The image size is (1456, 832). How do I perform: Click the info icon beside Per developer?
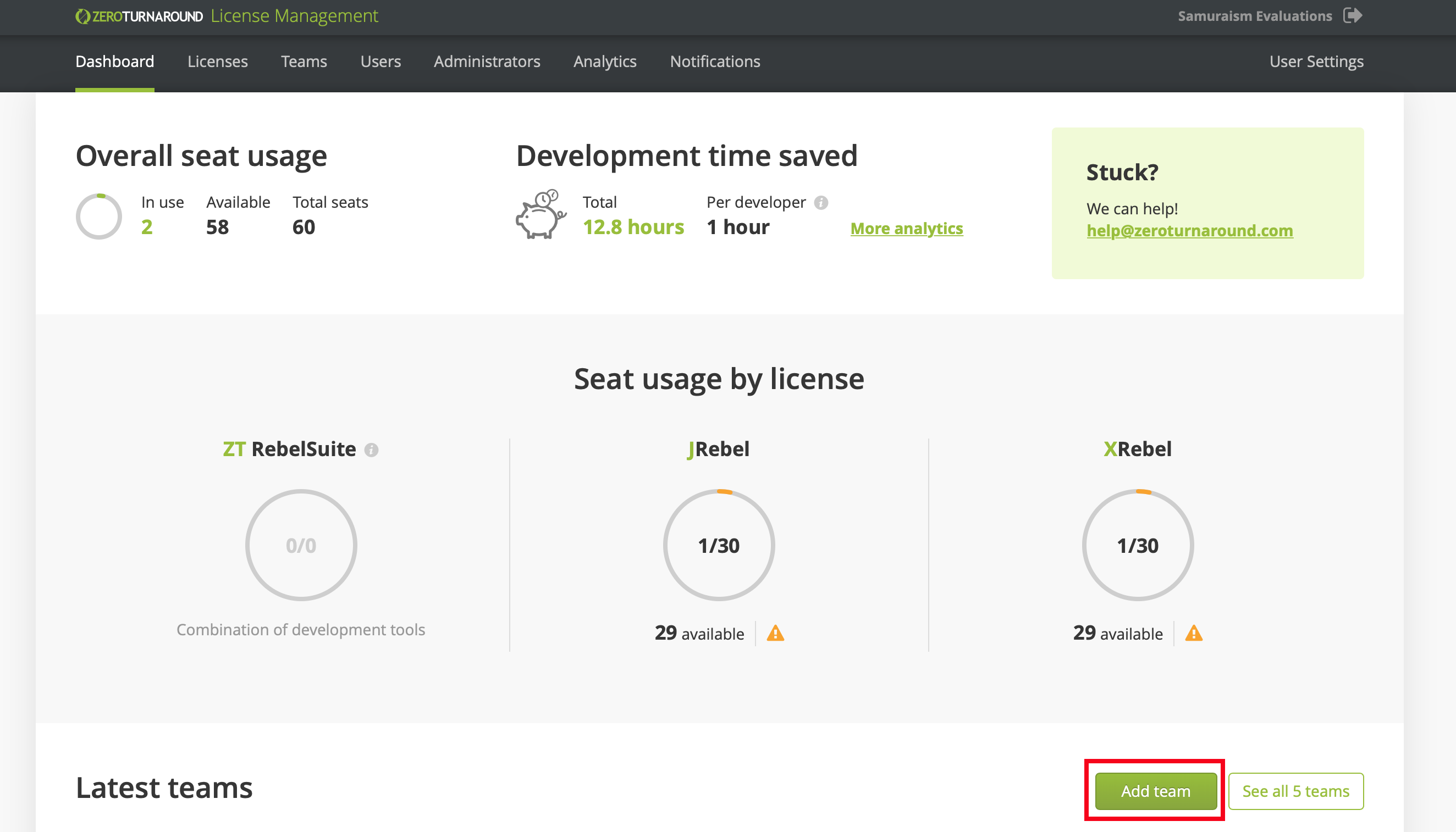click(x=821, y=203)
